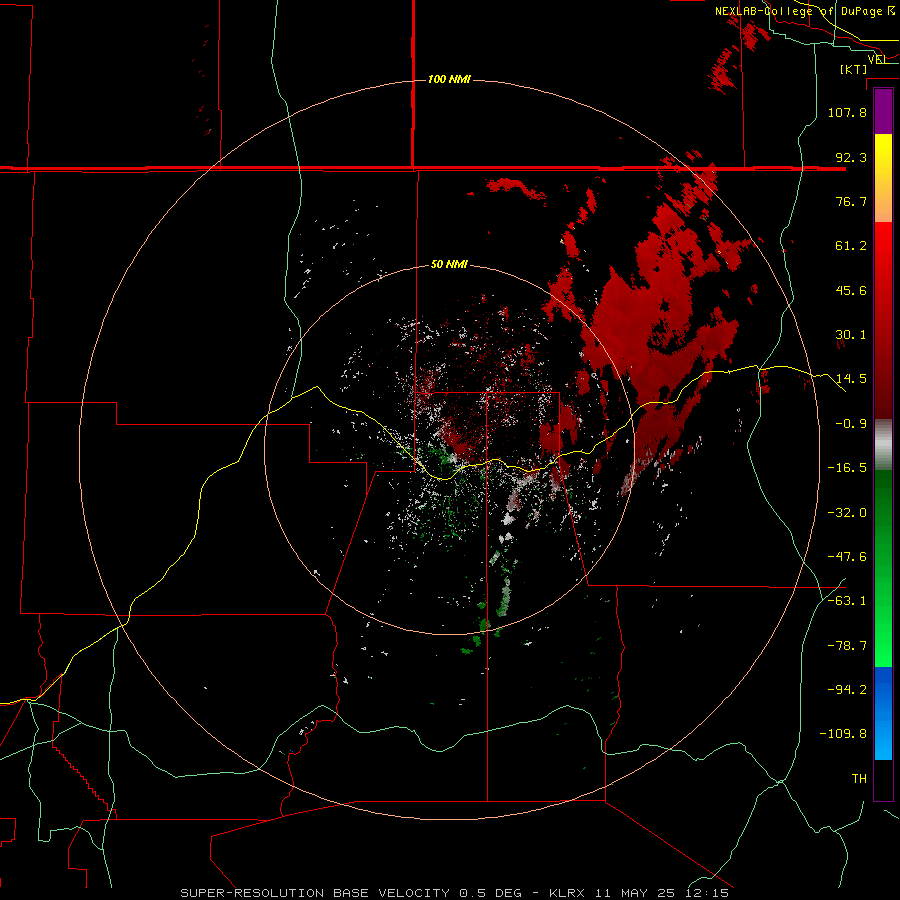
Task: Click the -94.2 scale value
Action: click(847, 690)
